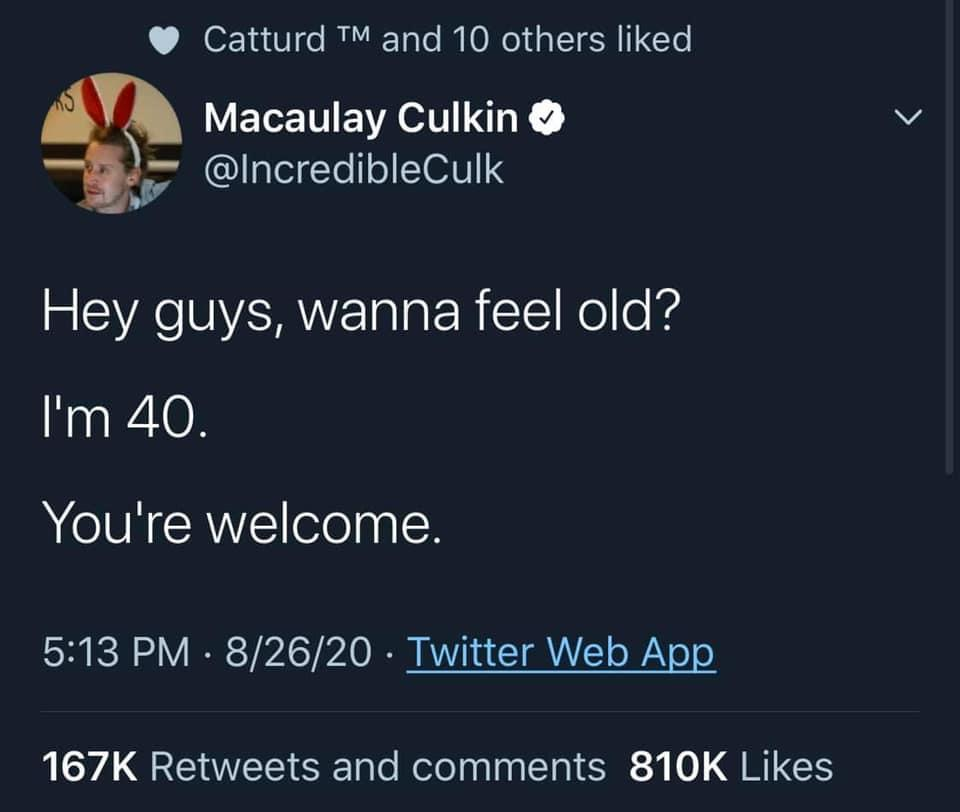Click the Macaulay Culkin display name

361,120
